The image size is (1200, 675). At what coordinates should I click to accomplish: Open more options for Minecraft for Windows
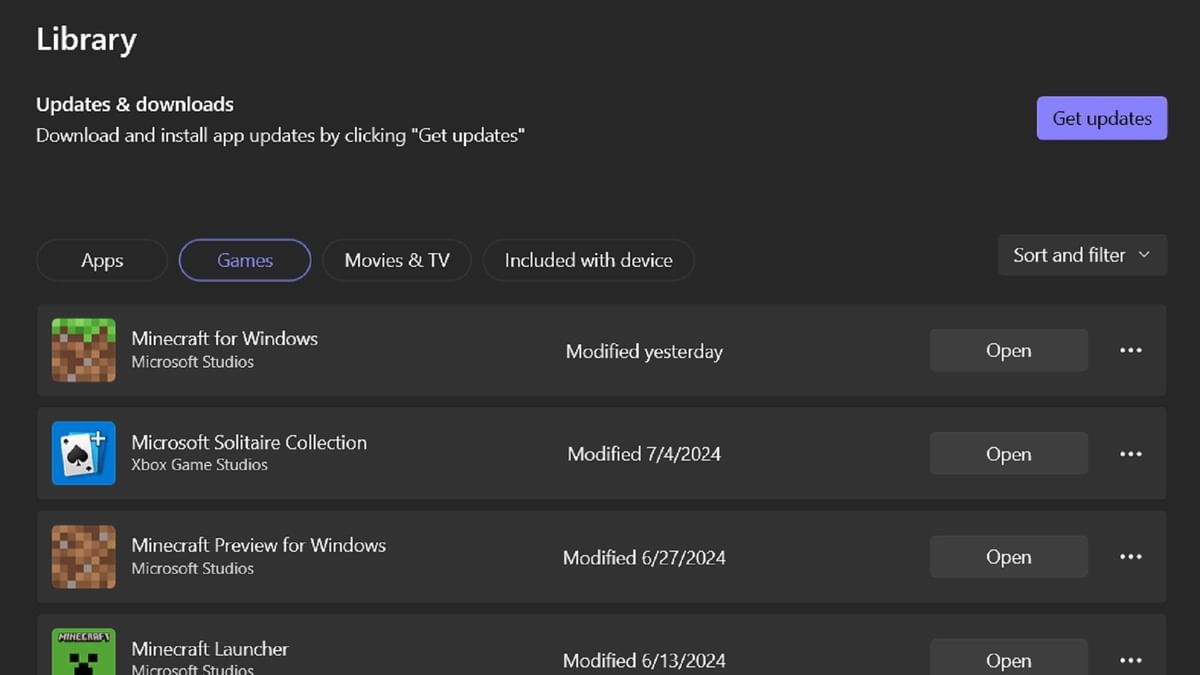tap(1131, 350)
